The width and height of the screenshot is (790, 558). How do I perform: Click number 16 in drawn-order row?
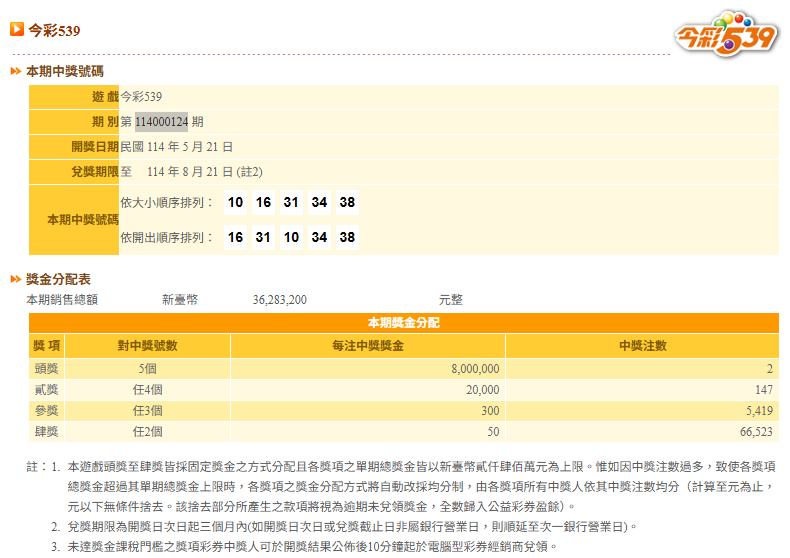tap(235, 237)
